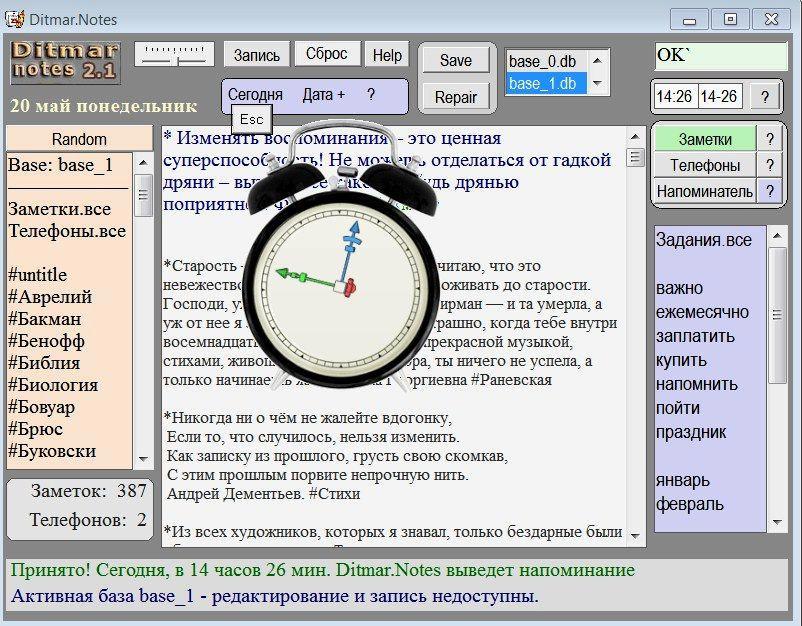Click the alarm clock image
802x626 pixels.
click(x=346, y=266)
